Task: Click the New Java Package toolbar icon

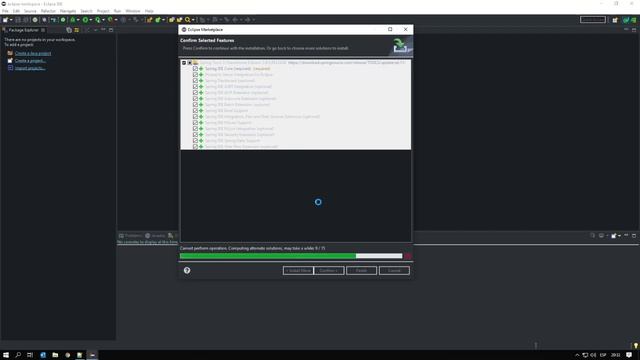Action: 149,20
